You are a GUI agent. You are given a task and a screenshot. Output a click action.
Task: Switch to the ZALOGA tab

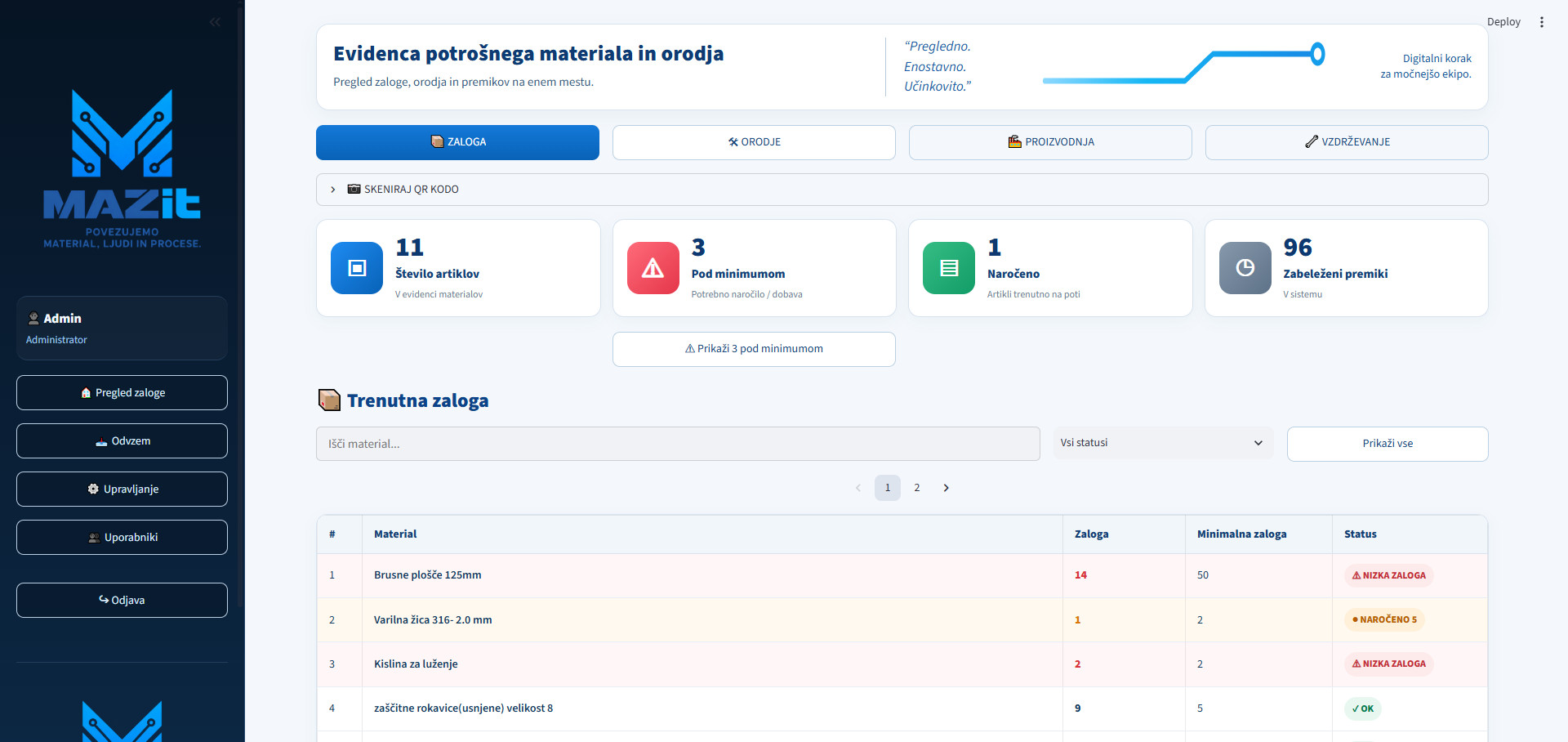tap(457, 142)
